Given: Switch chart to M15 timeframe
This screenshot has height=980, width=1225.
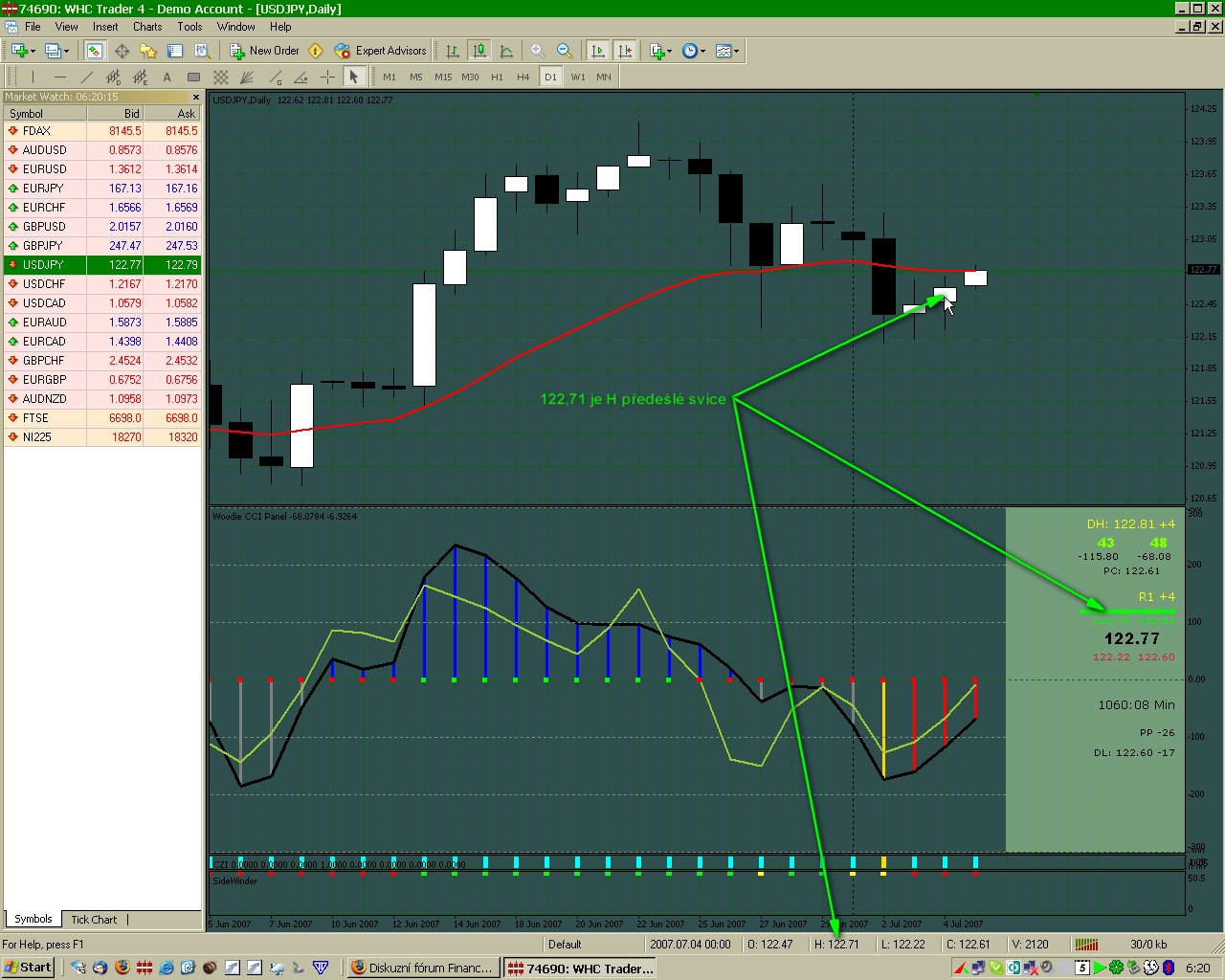Looking at the screenshot, I should pos(443,77).
